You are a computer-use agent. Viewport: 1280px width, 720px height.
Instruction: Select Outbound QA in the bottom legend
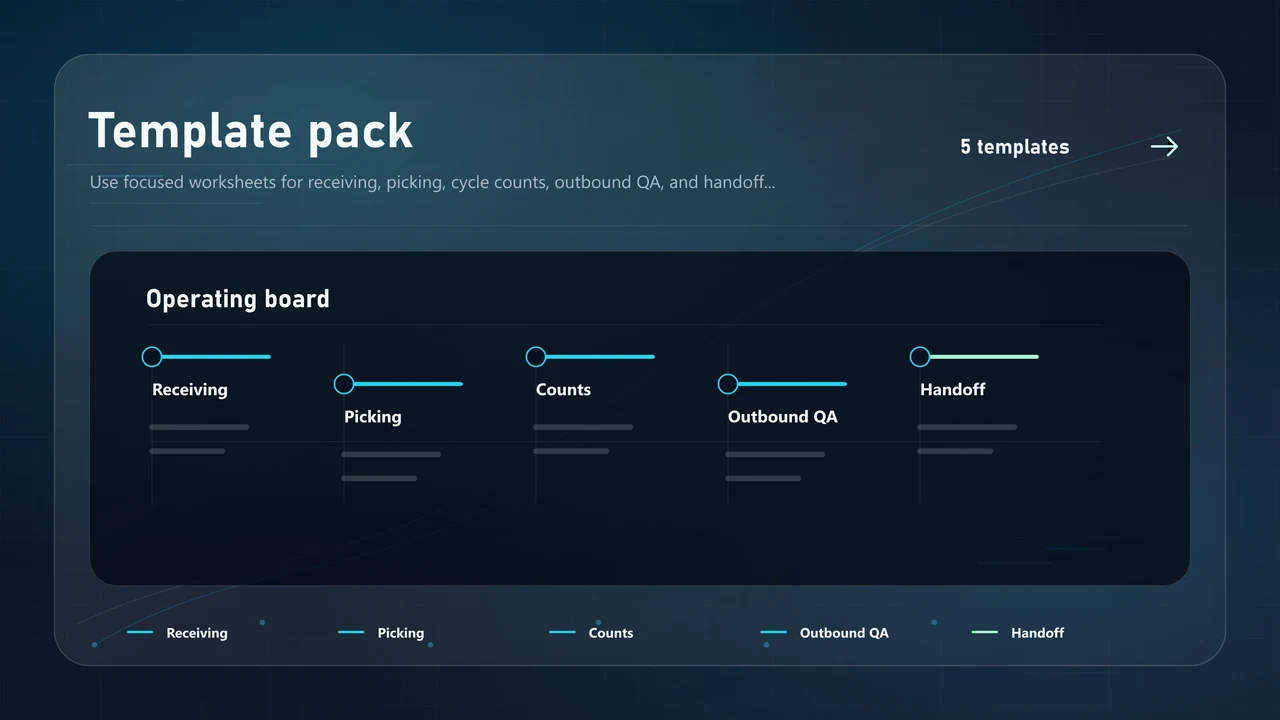[x=844, y=633]
